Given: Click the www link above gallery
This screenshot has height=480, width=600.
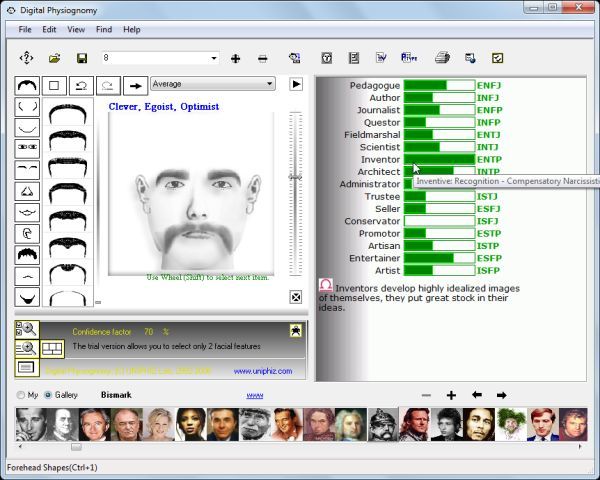Looking at the screenshot, I should [254, 395].
